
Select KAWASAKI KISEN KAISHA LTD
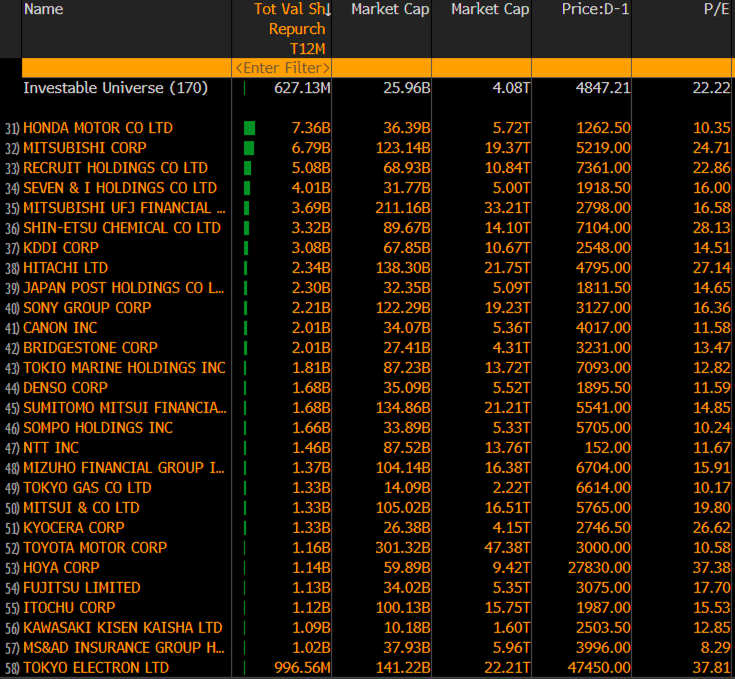pyautogui.click(x=123, y=627)
